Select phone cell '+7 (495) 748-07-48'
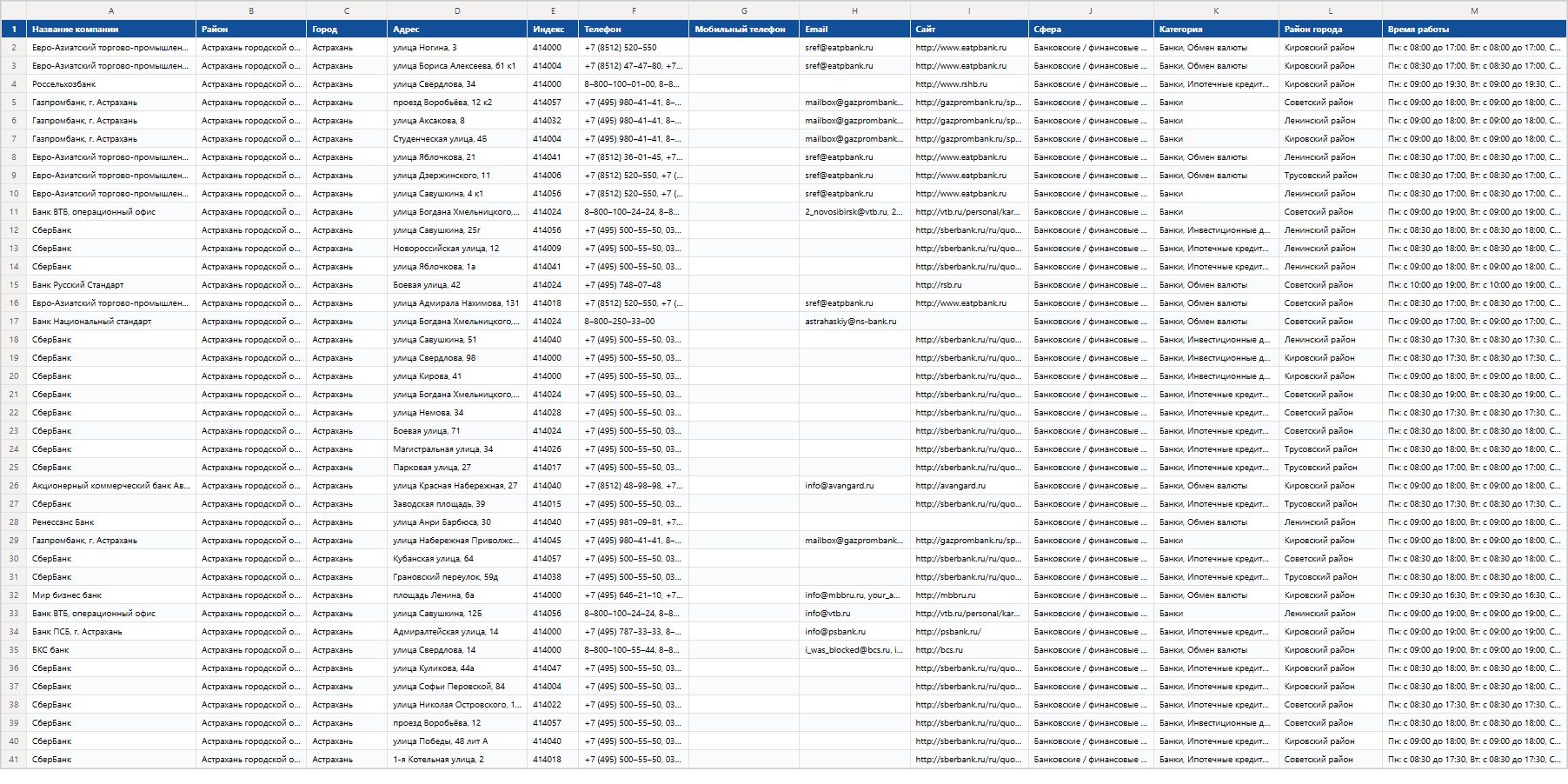Viewport: 1568px width, 784px height. pyautogui.click(x=634, y=285)
